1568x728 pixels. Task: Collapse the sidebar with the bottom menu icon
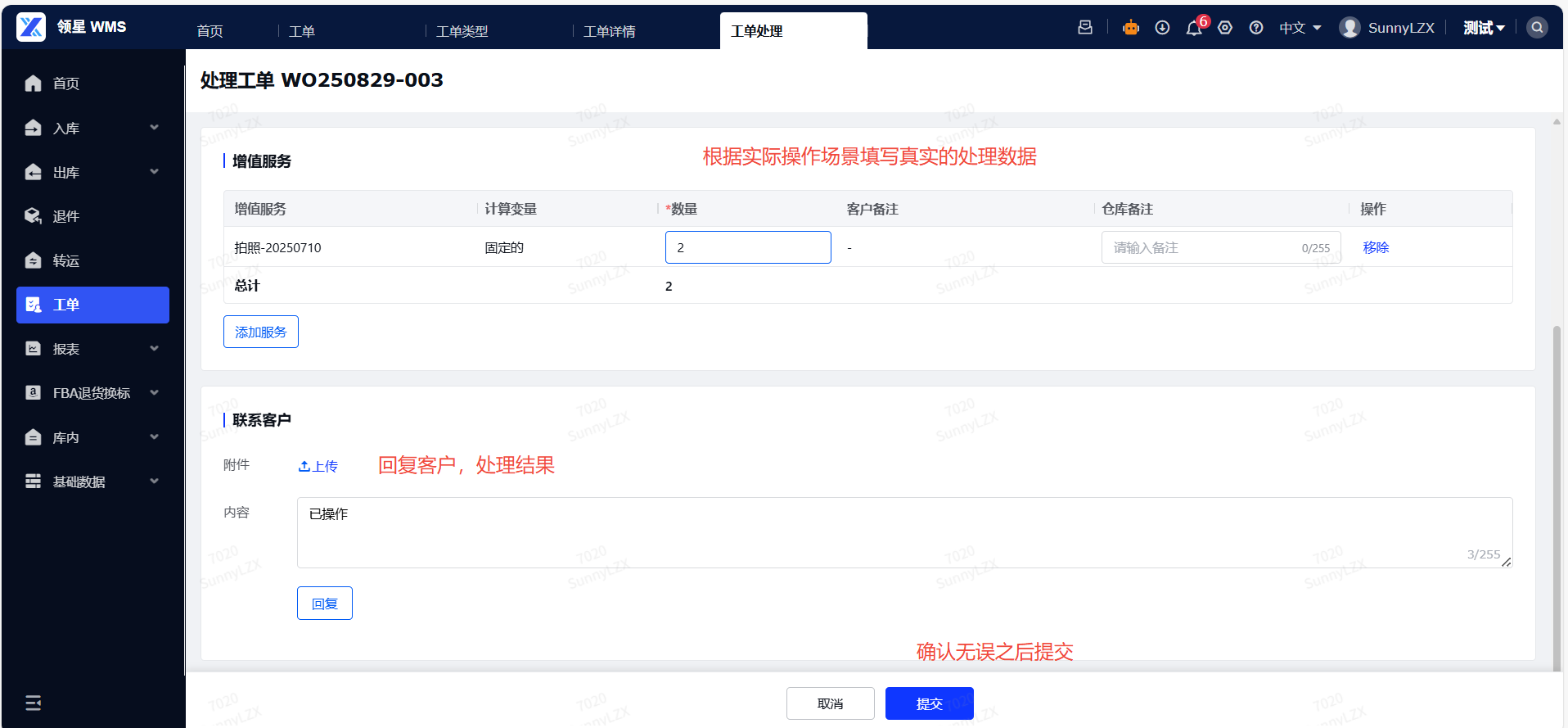coord(33,703)
